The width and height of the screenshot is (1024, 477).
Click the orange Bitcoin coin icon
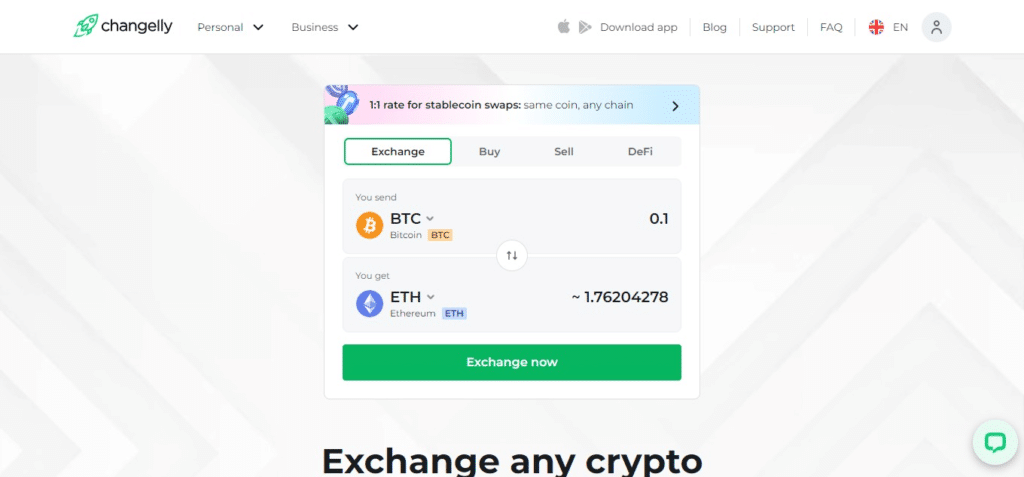pyautogui.click(x=370, y=225)
